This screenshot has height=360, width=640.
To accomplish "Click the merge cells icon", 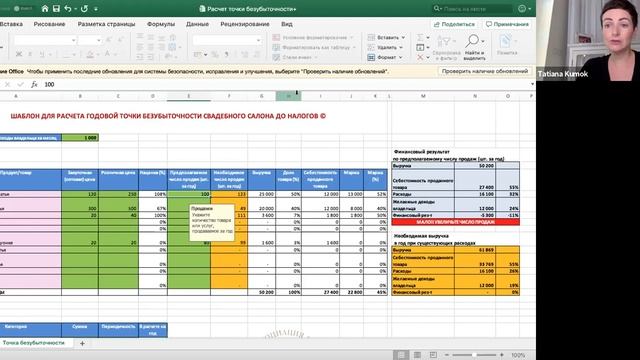I will point(173,48).
